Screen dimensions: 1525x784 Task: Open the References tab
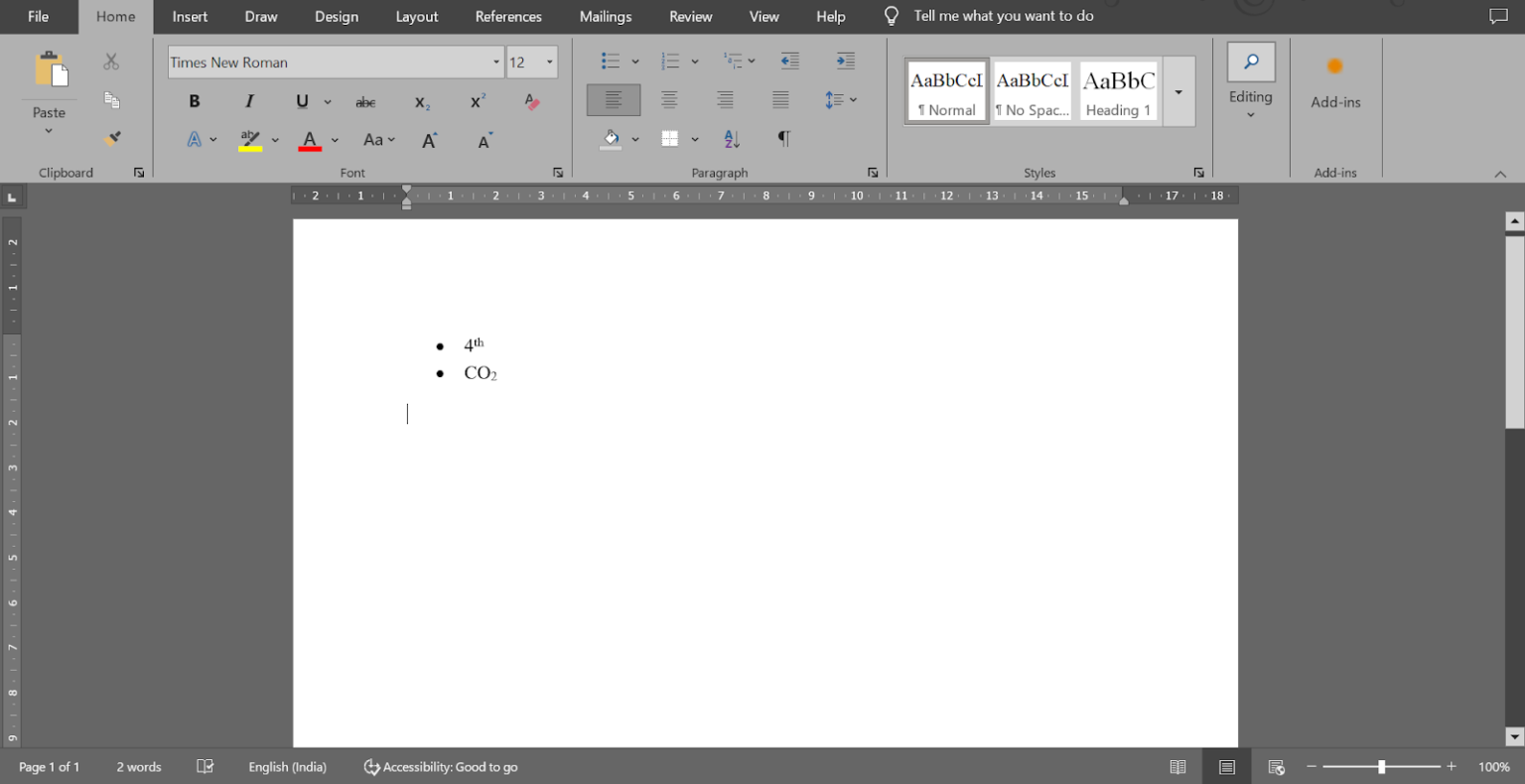(508, 17)
